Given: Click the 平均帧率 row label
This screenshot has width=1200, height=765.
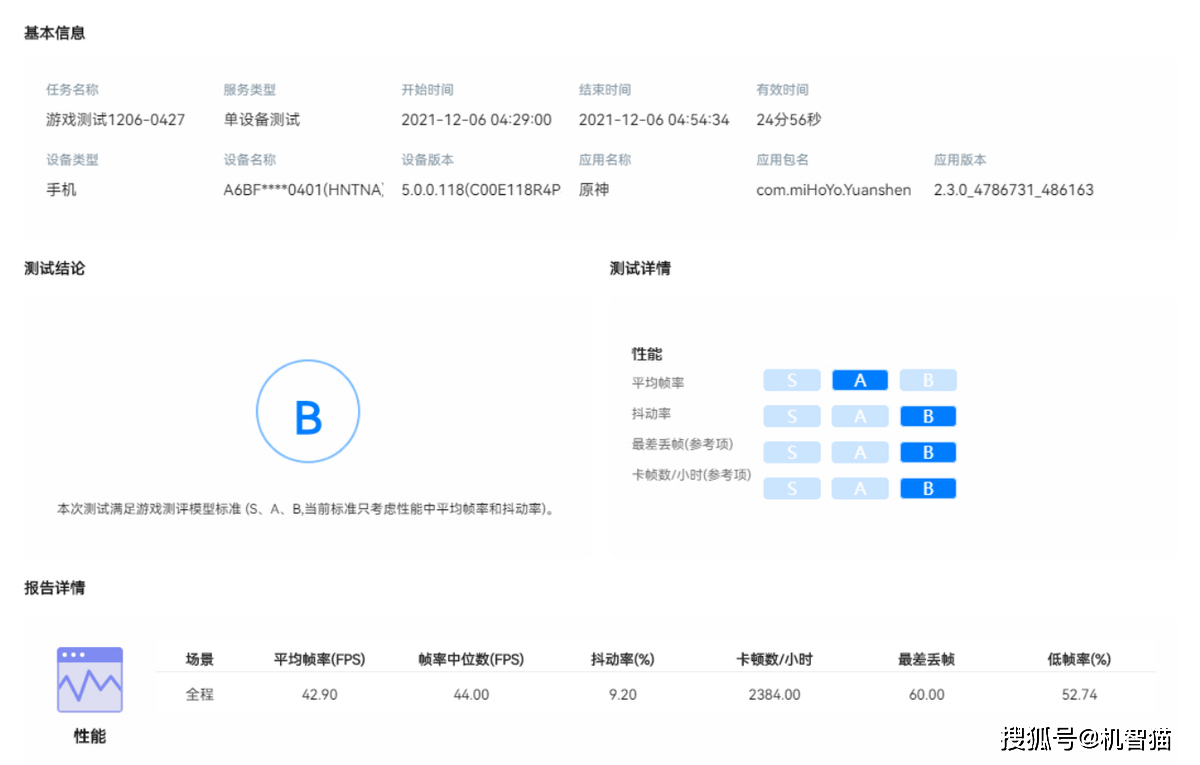Looking at the screenshot, I should tap(658, 383).
